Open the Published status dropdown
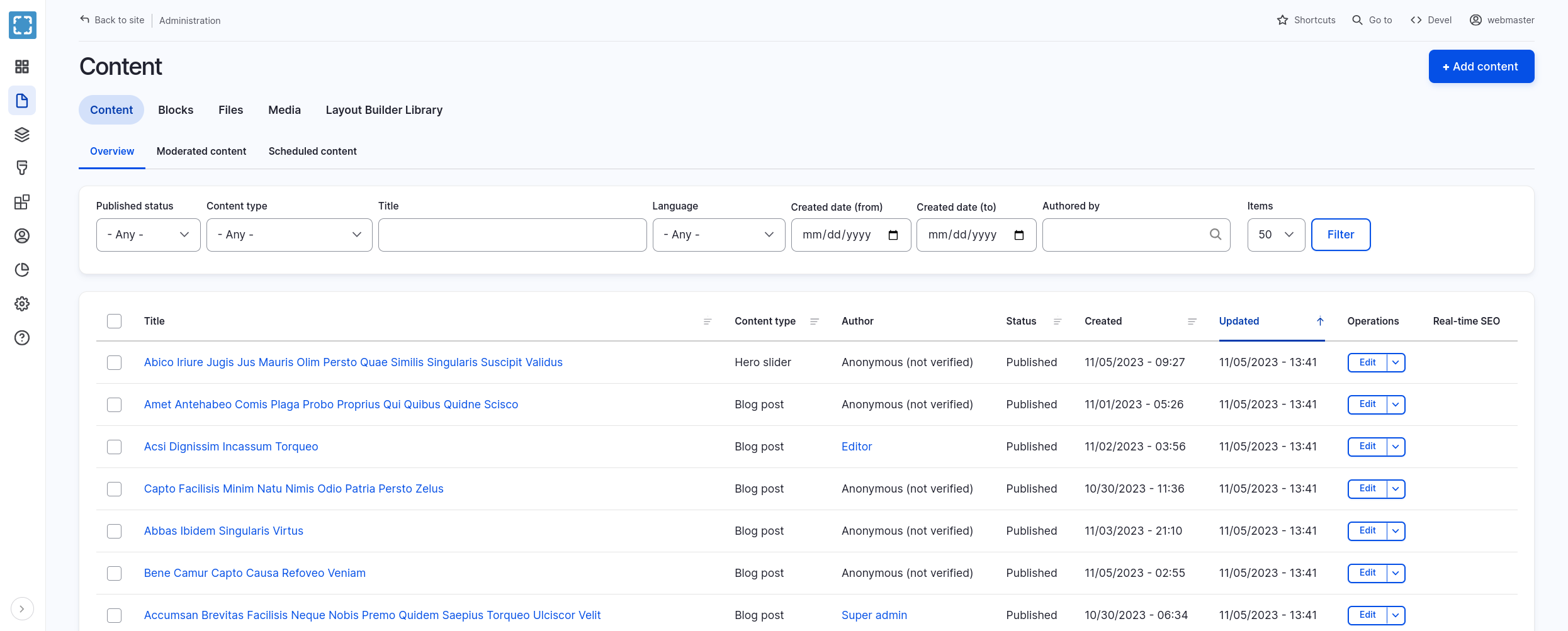This screenshot has height=631, width=1568. pos(148,235)
